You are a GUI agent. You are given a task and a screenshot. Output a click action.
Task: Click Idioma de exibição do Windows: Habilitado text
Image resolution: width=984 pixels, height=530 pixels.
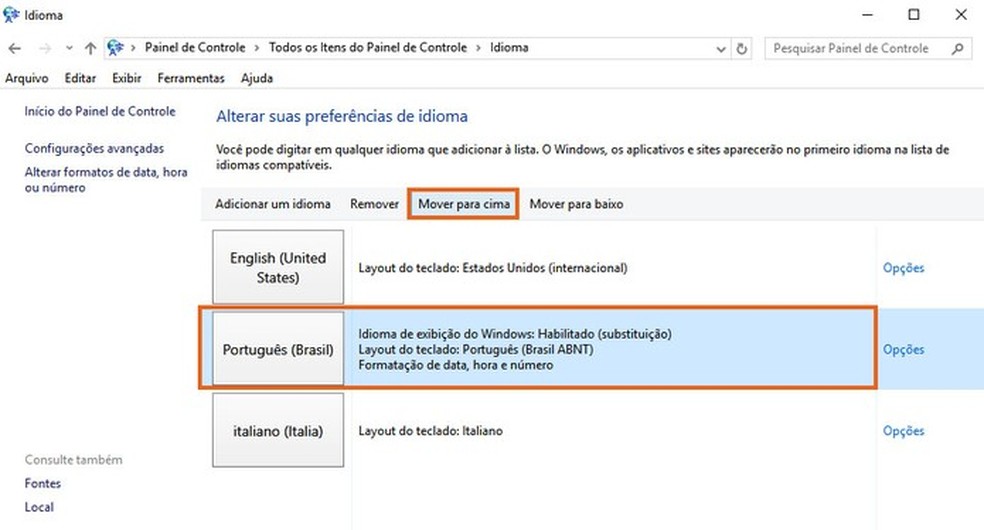515,334
